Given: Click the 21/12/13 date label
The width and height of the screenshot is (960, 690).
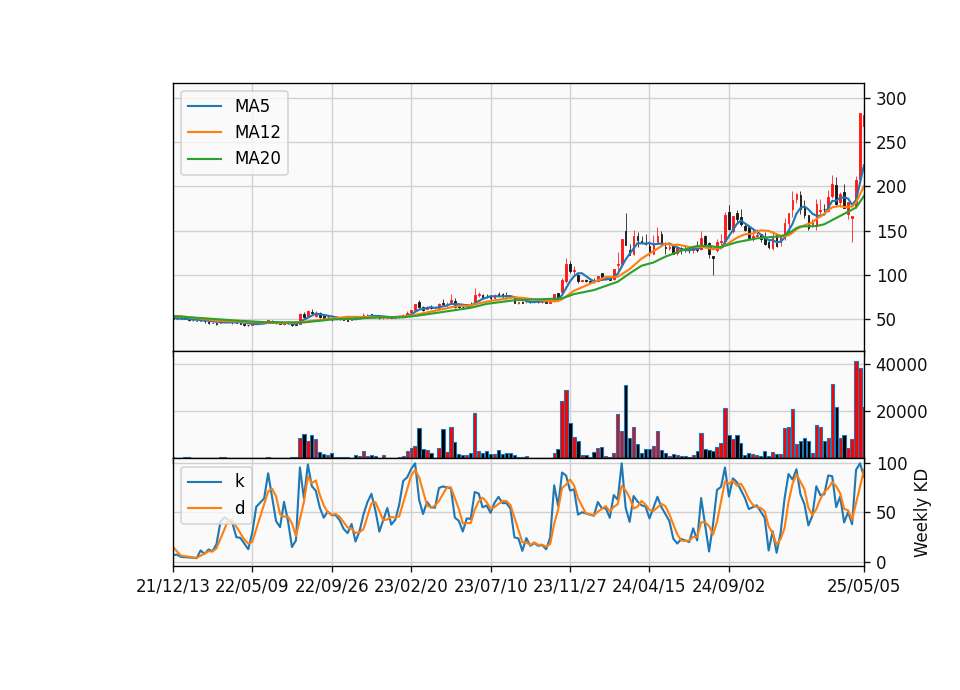Looking at the screenshot, I should click(x=173, y=586).
